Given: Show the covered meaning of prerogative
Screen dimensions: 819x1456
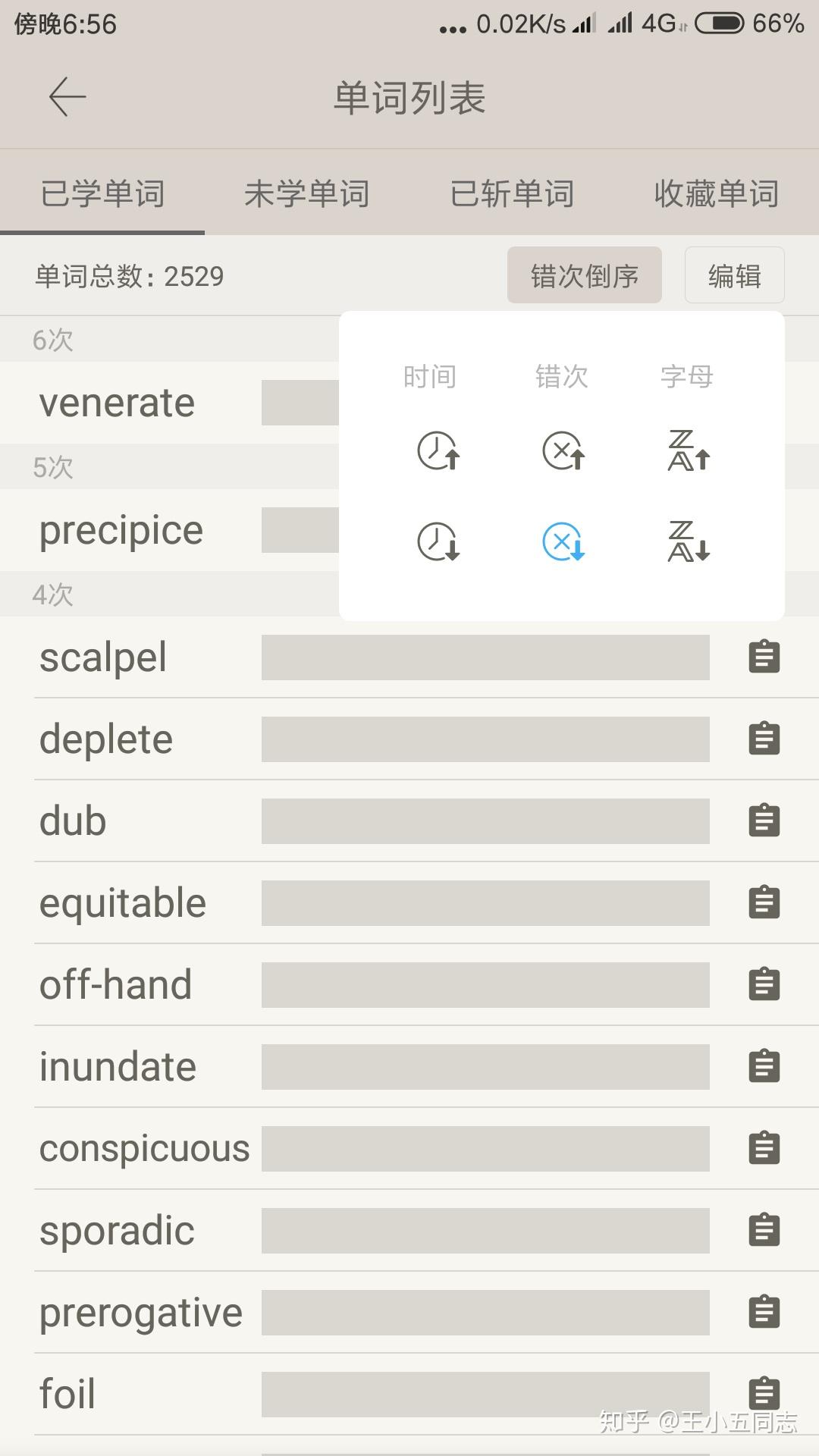Looking at the screenshot, I should tap(485, 1313).
